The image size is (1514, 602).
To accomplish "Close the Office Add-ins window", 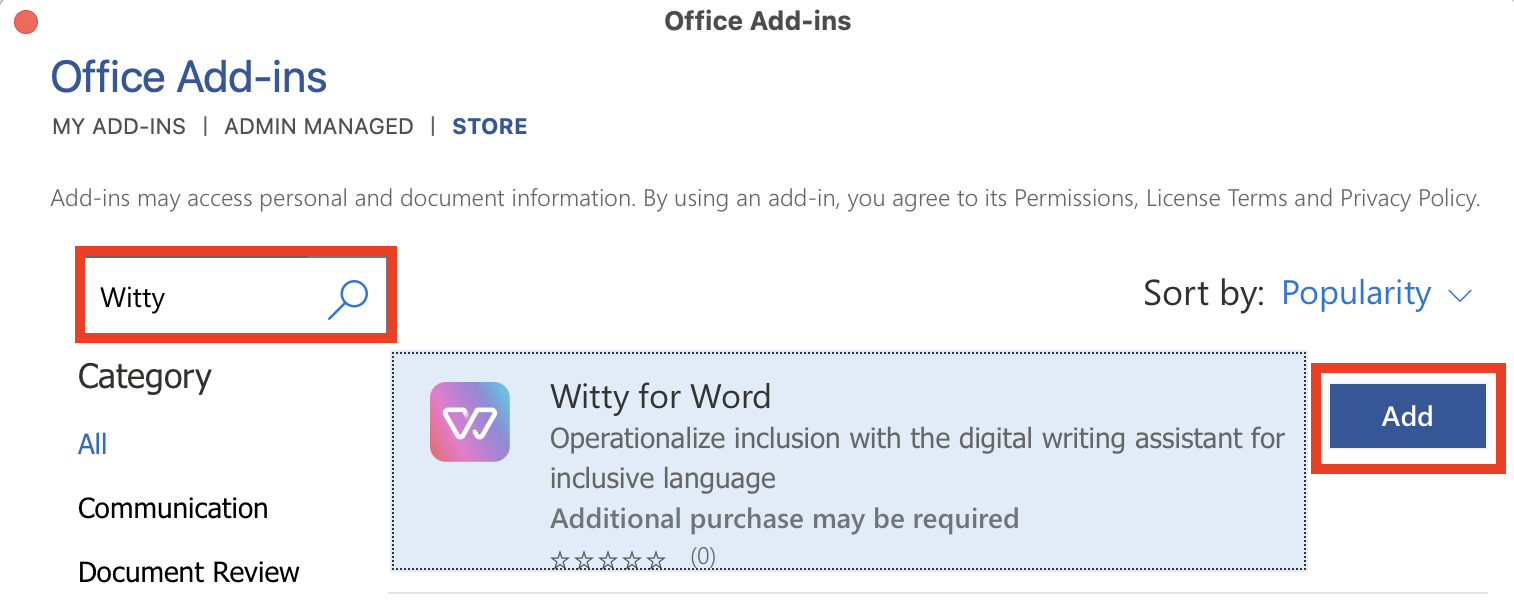I will (26, 21).
